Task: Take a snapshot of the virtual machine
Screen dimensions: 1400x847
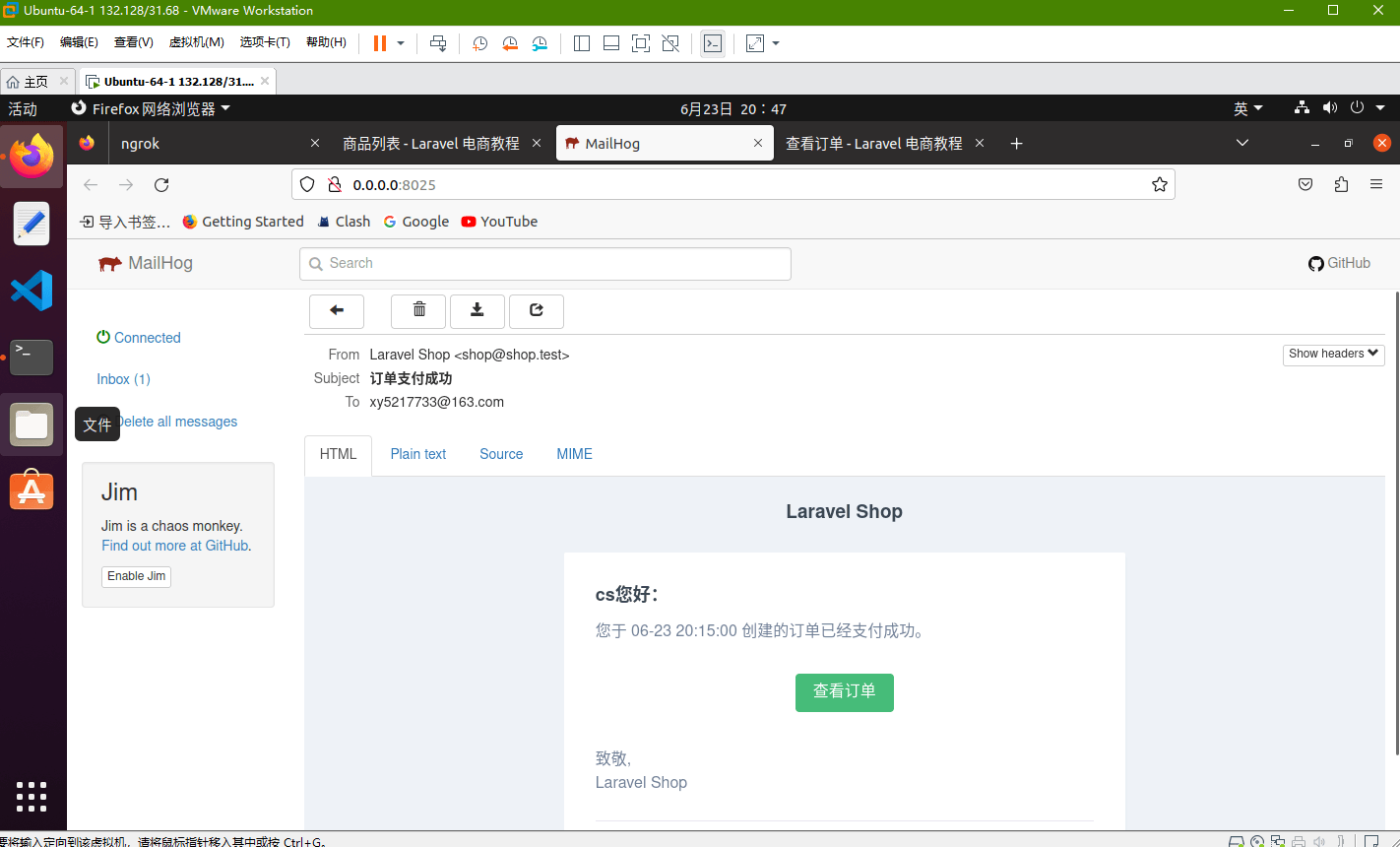Action: 479,43
